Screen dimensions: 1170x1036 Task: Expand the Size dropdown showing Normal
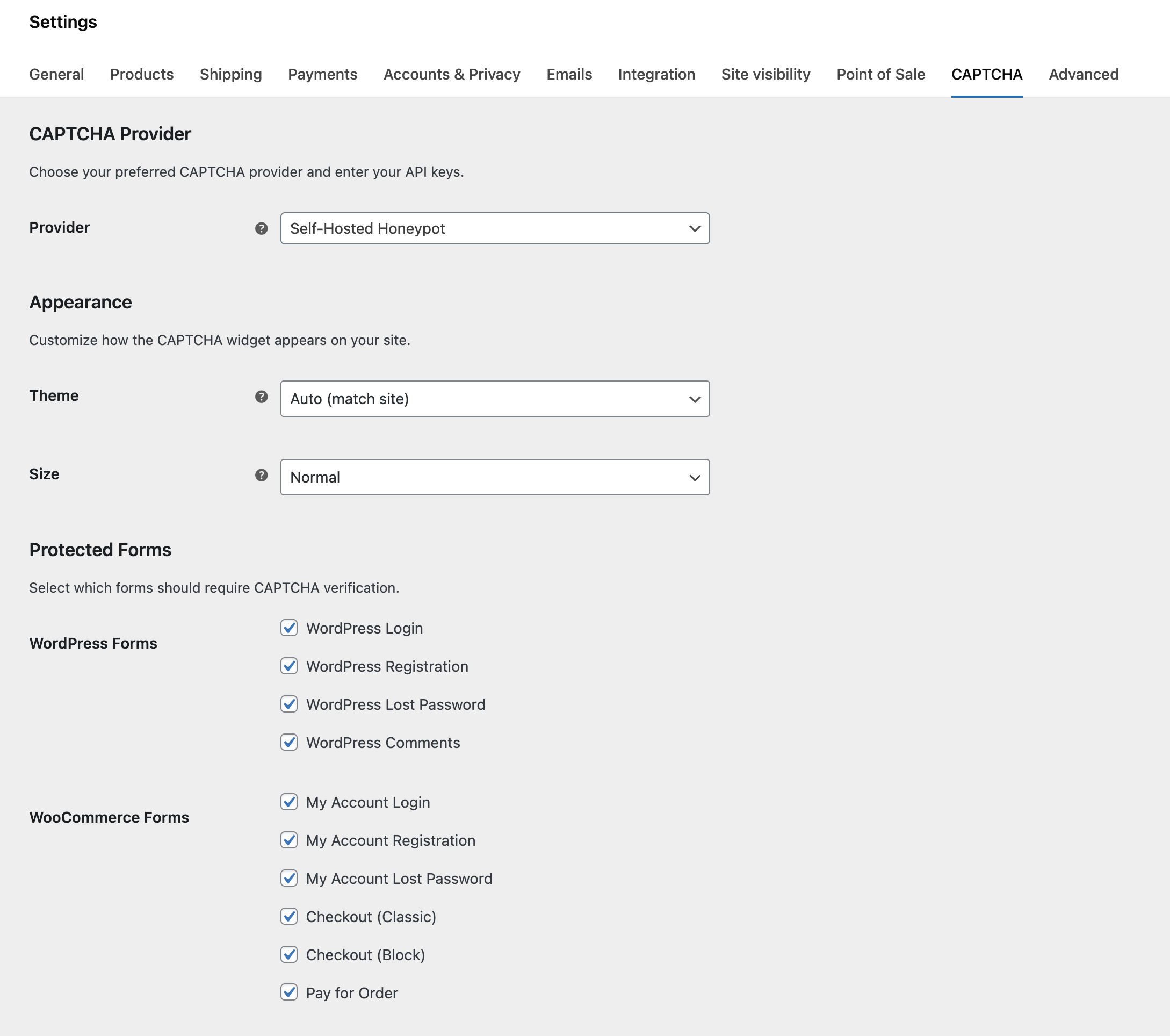pyautogui.click(x=495, y=477)
